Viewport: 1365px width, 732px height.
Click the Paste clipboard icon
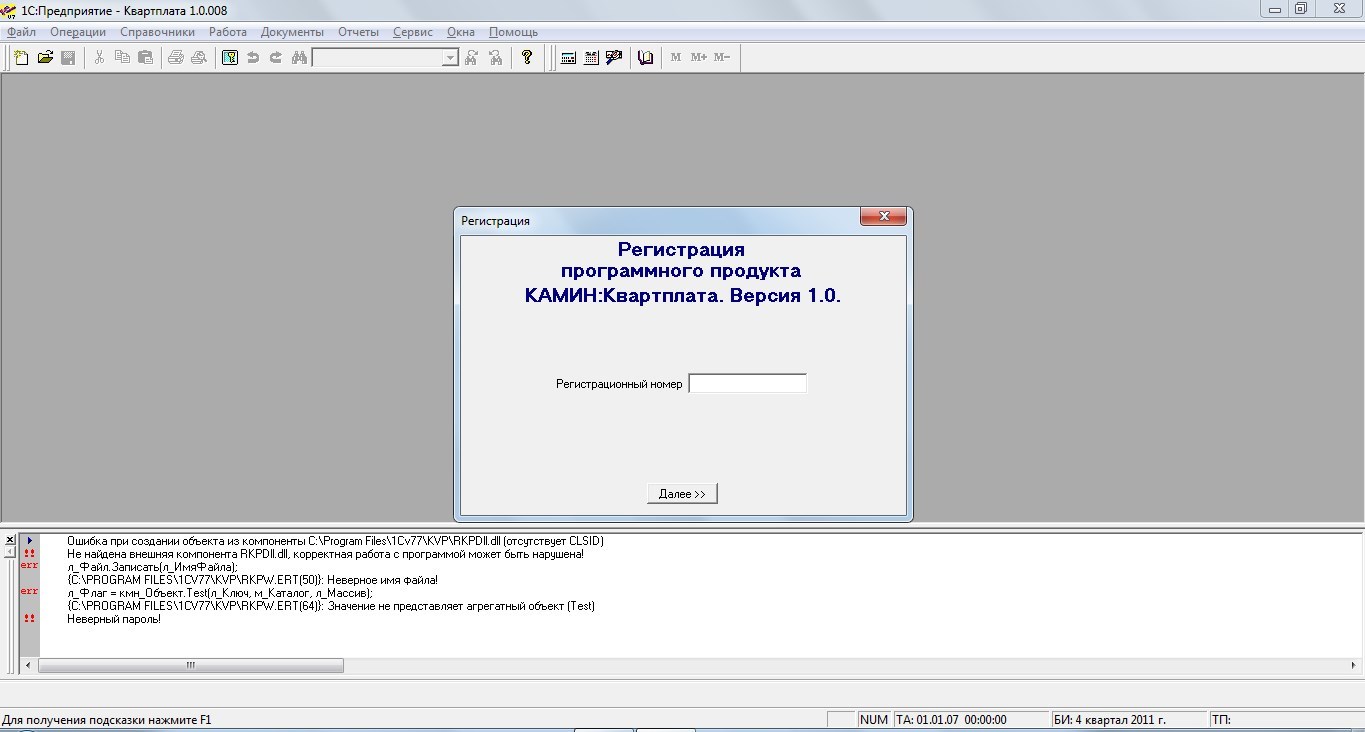[145, 58]
